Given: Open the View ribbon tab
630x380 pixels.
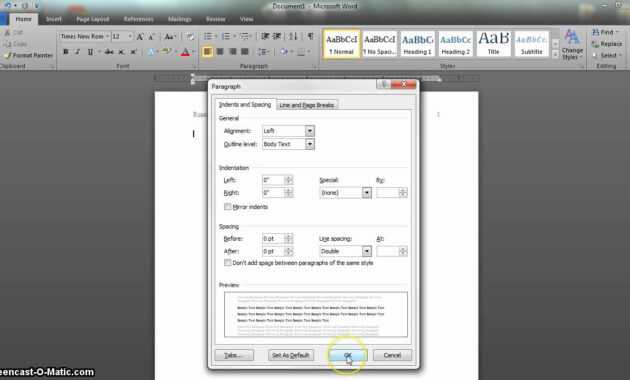Looking at the screenshot, I should coord(246,19).
